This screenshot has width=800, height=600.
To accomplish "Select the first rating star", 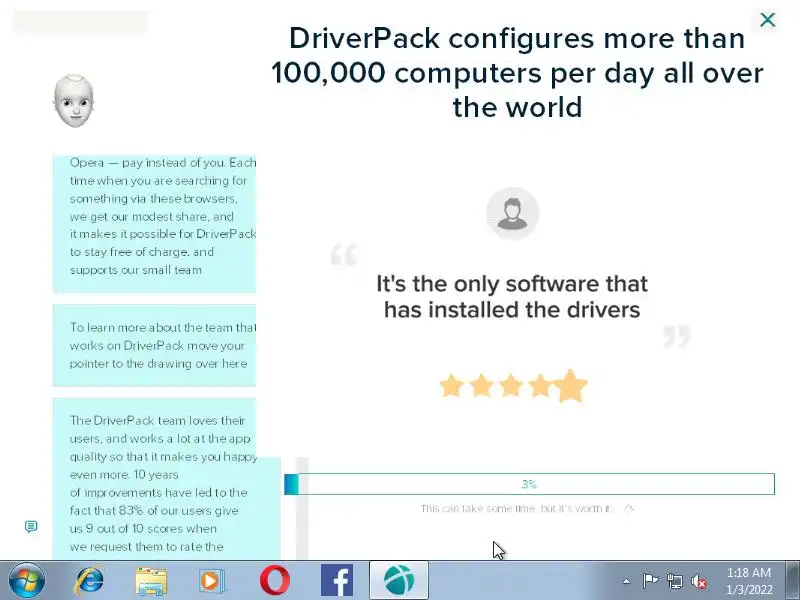I will click(452, 386).
